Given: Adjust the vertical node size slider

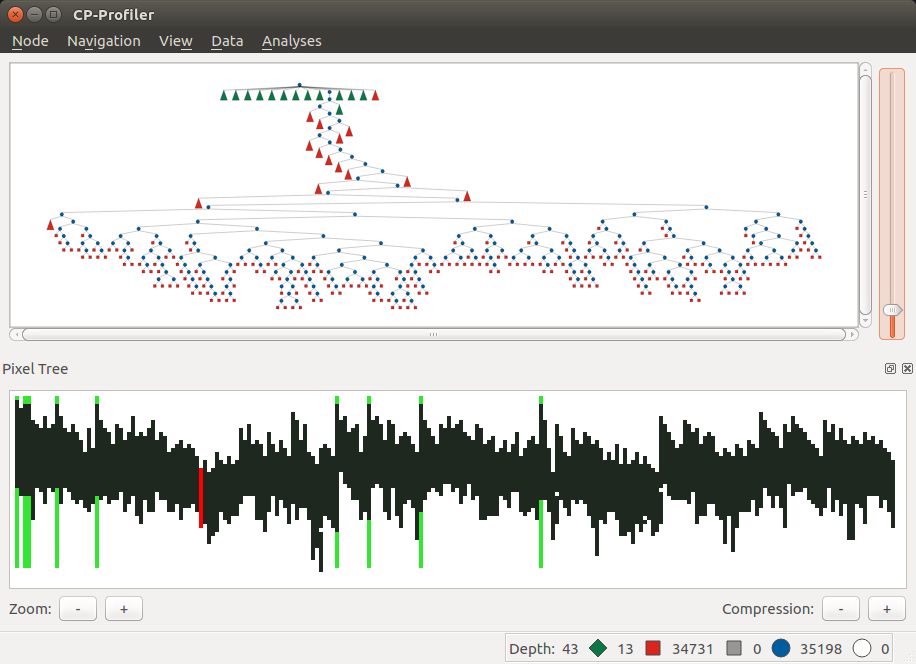Looking at the screenshot, I should [x=891, y=312].
